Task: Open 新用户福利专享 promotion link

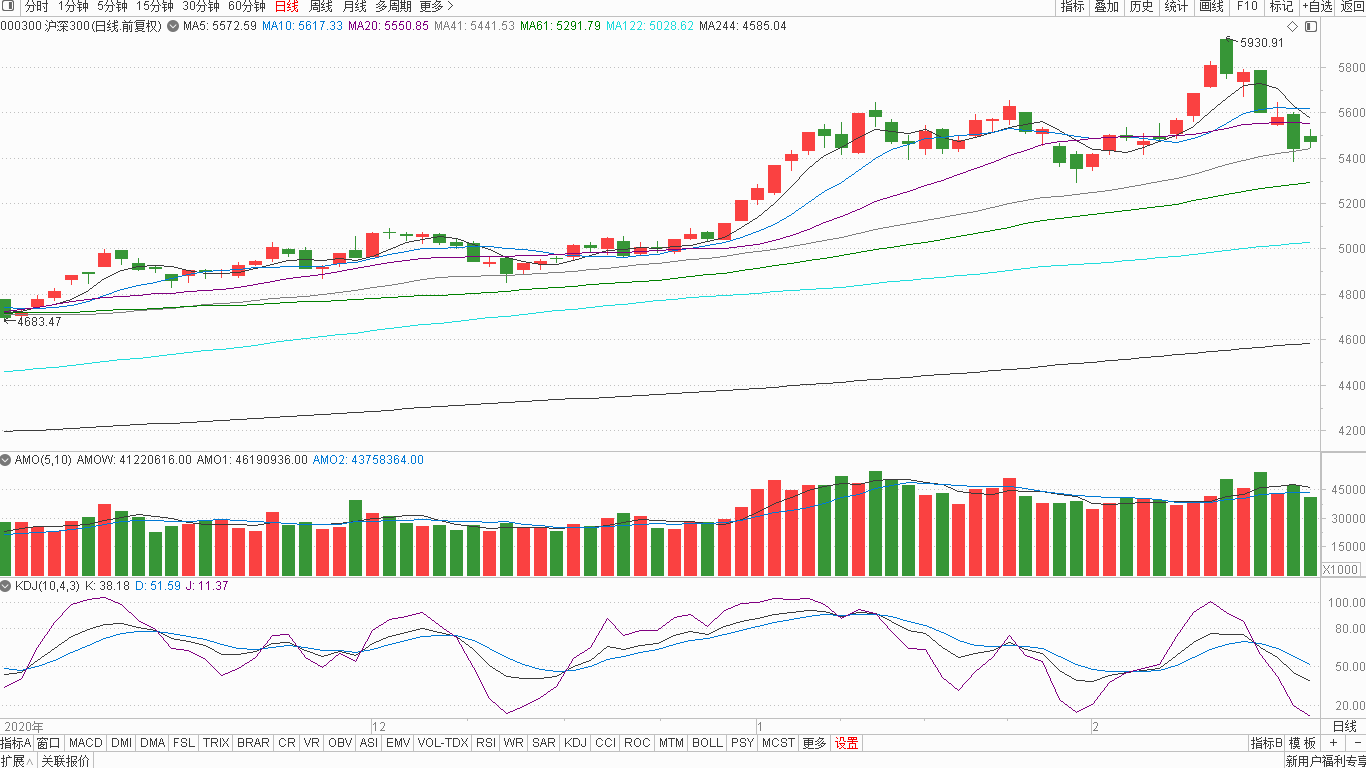Action: [1325, 761]
